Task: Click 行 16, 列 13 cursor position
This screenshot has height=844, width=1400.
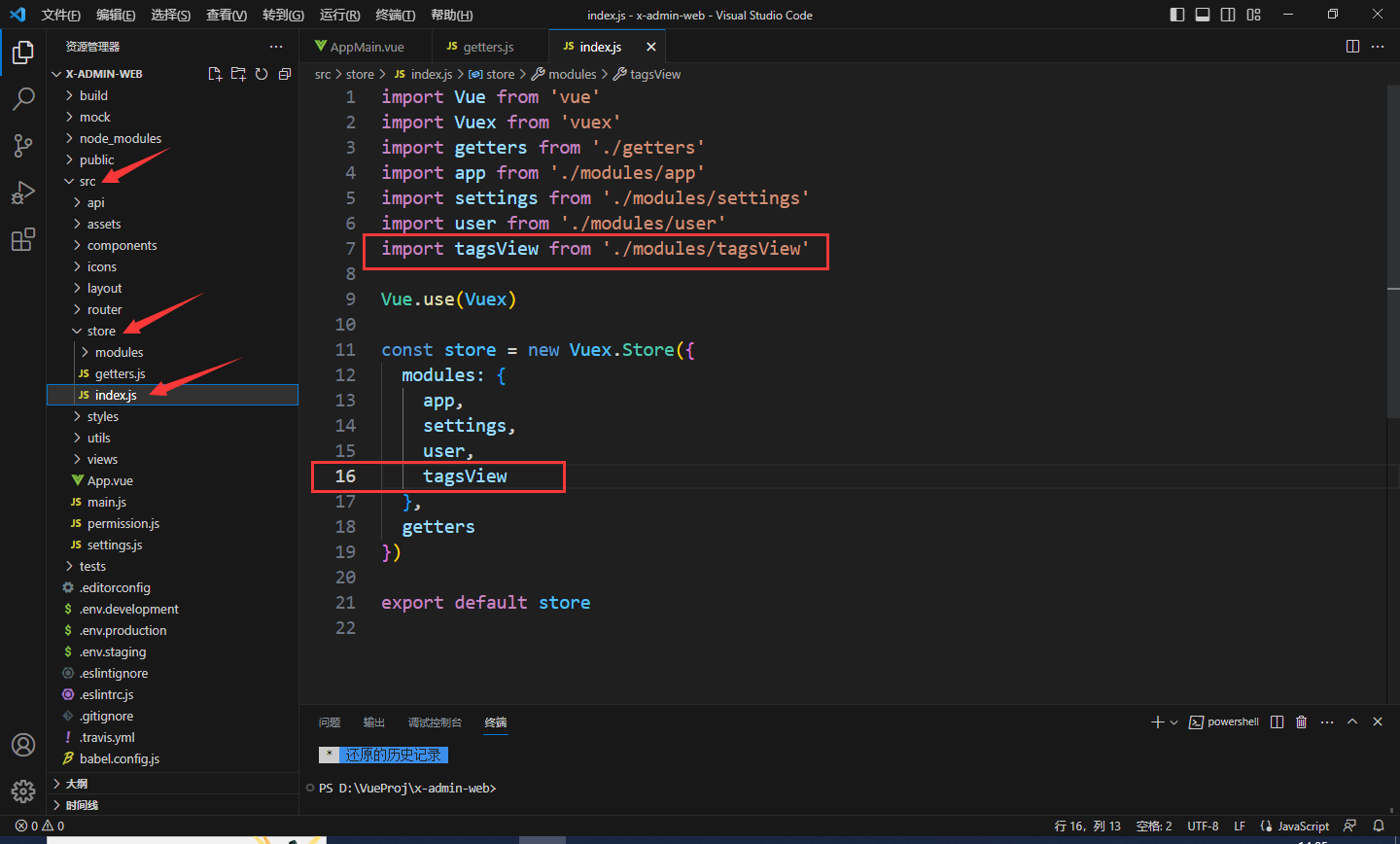Action: pos(1088,826)
